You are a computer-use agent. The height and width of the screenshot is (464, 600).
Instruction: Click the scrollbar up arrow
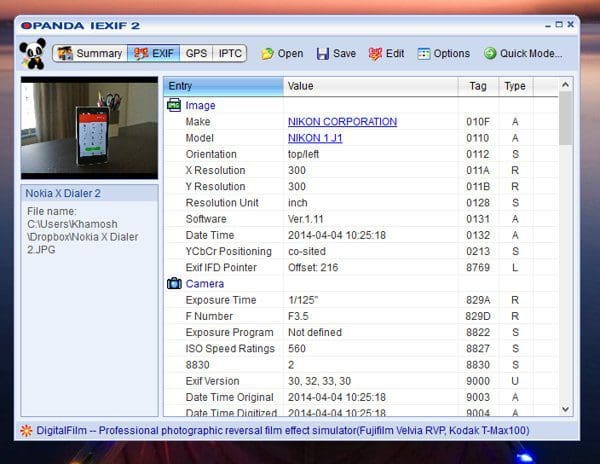click(x=565, y=85)
